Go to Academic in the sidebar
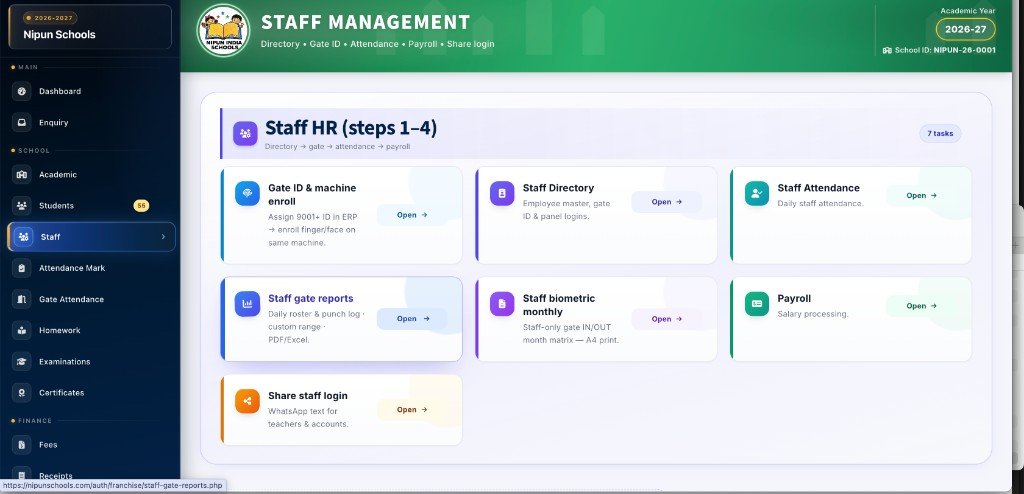The image size is (1024, 494). (x=90, y=174)
